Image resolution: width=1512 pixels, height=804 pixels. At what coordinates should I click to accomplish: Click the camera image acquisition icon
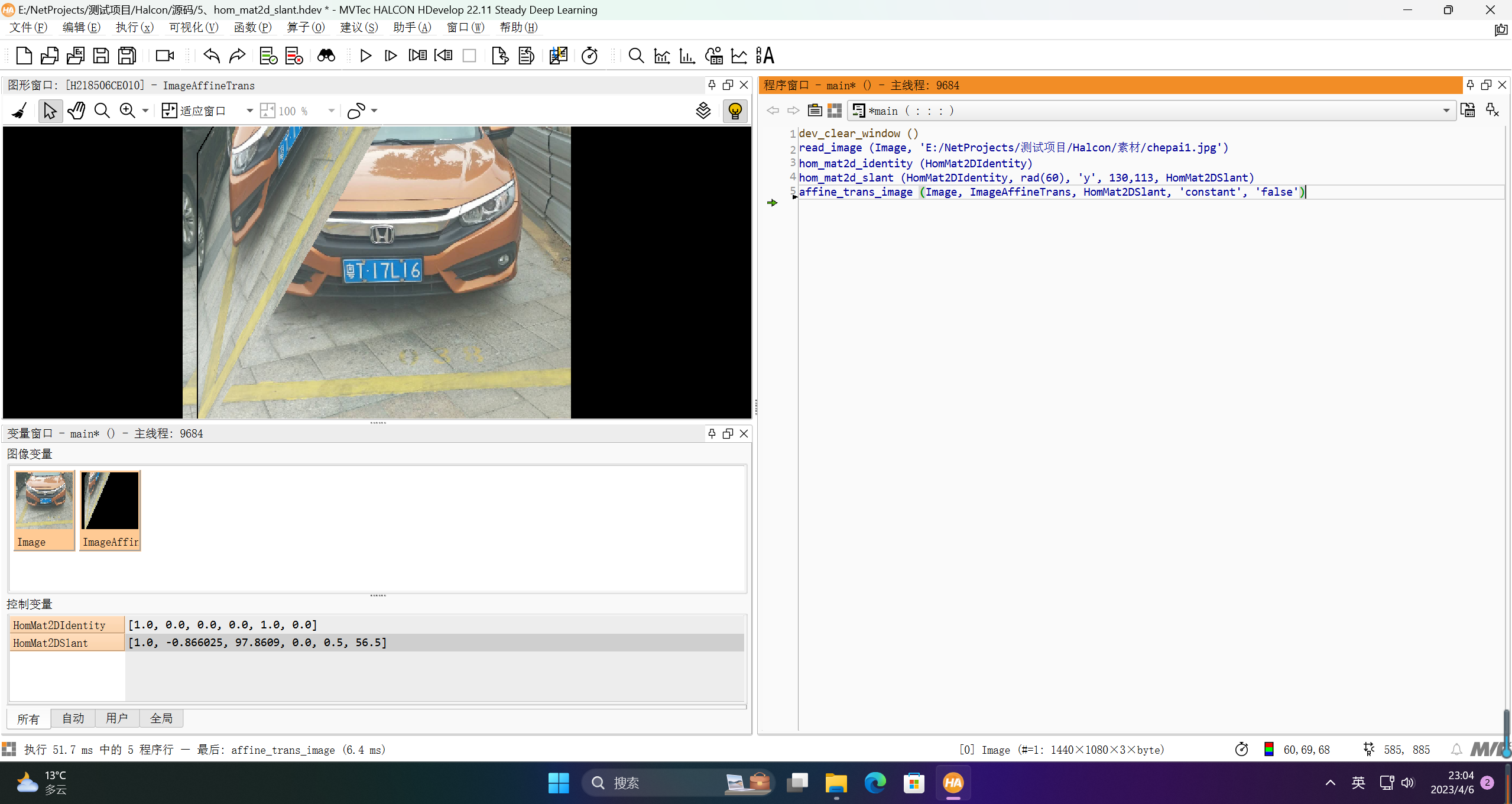click(164, 56)
